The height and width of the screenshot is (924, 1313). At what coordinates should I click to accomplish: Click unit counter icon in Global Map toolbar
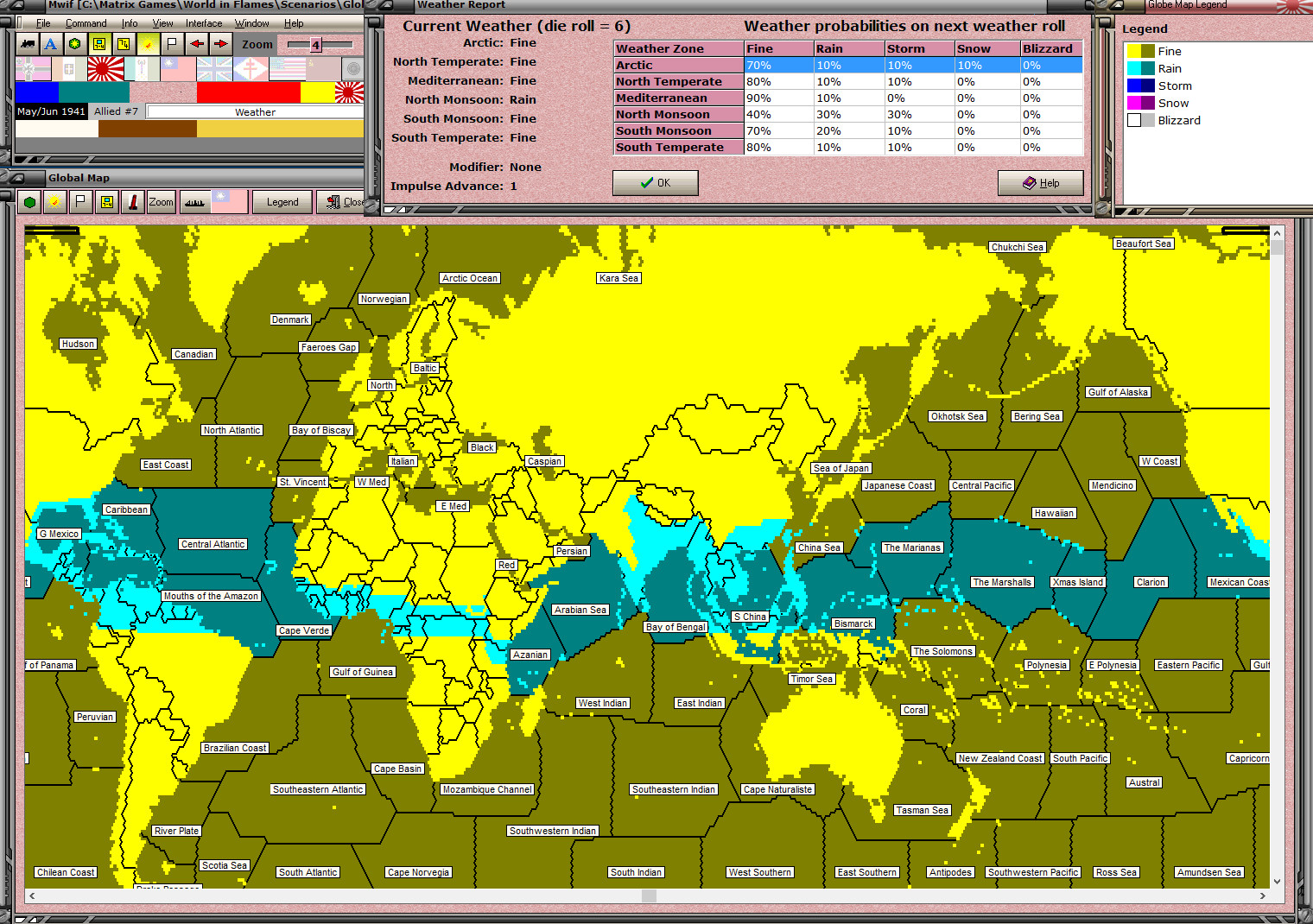(107, 202)
